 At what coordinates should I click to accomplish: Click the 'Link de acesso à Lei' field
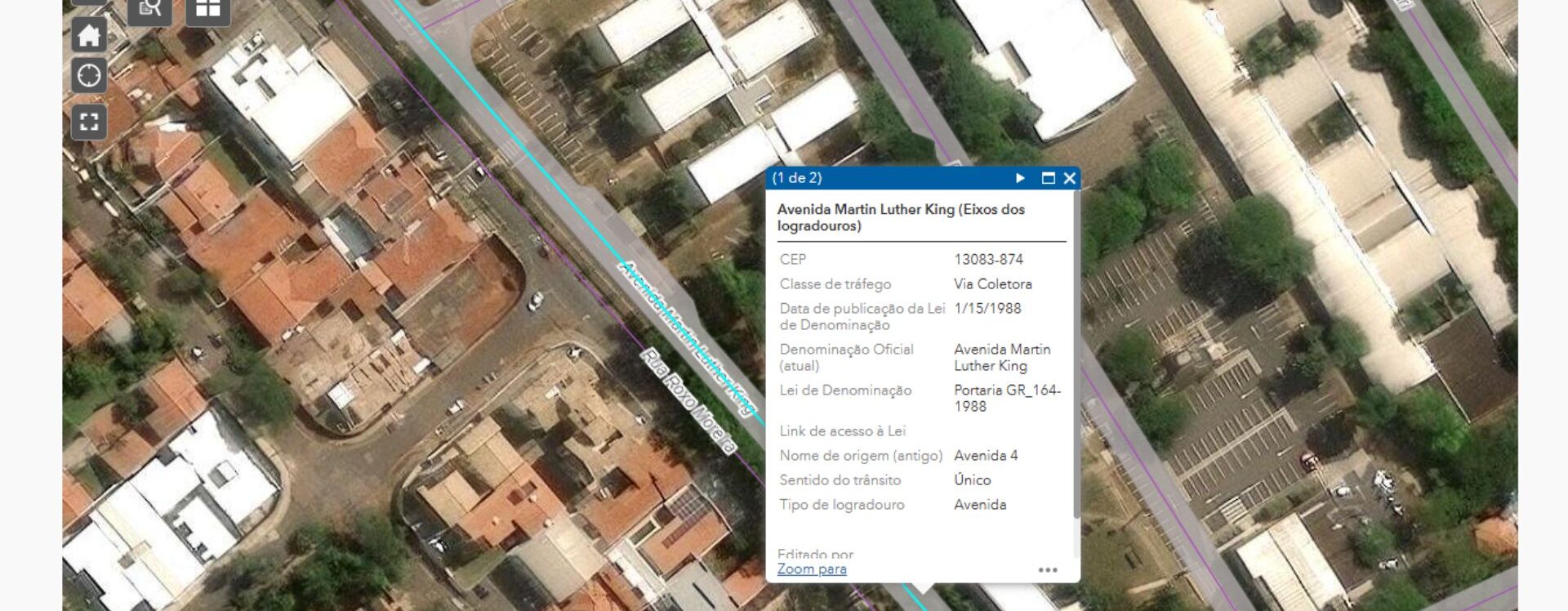(x=842, y=431)
